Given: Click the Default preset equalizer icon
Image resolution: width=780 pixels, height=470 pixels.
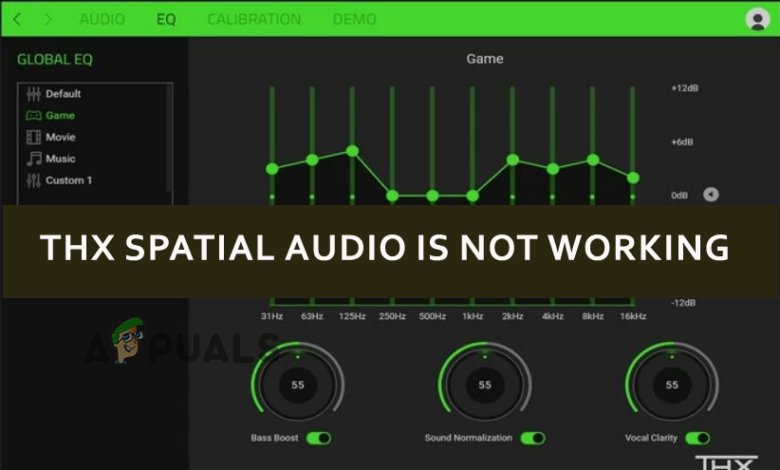Looking at the screenshot, I should point(33,94).
